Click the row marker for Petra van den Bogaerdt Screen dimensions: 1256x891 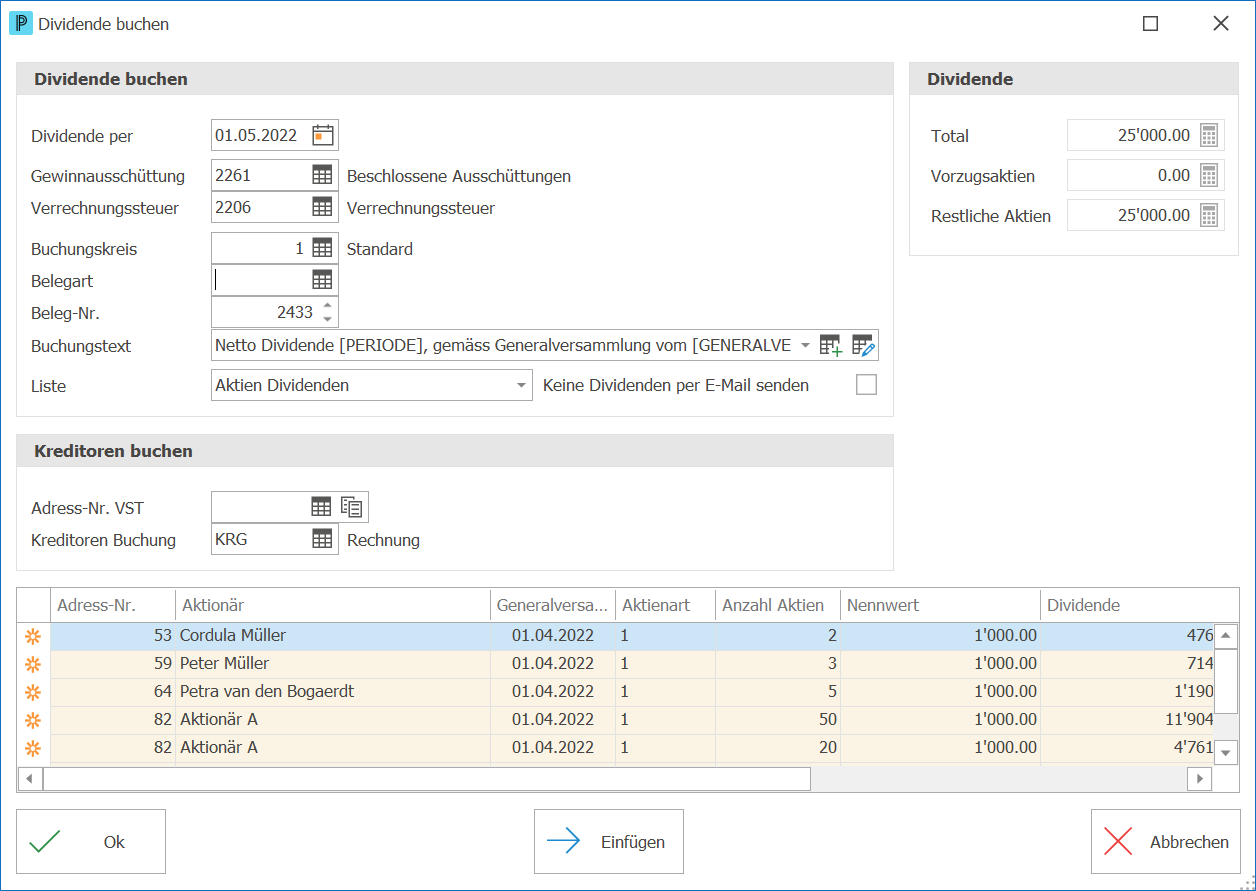point(33,692)
